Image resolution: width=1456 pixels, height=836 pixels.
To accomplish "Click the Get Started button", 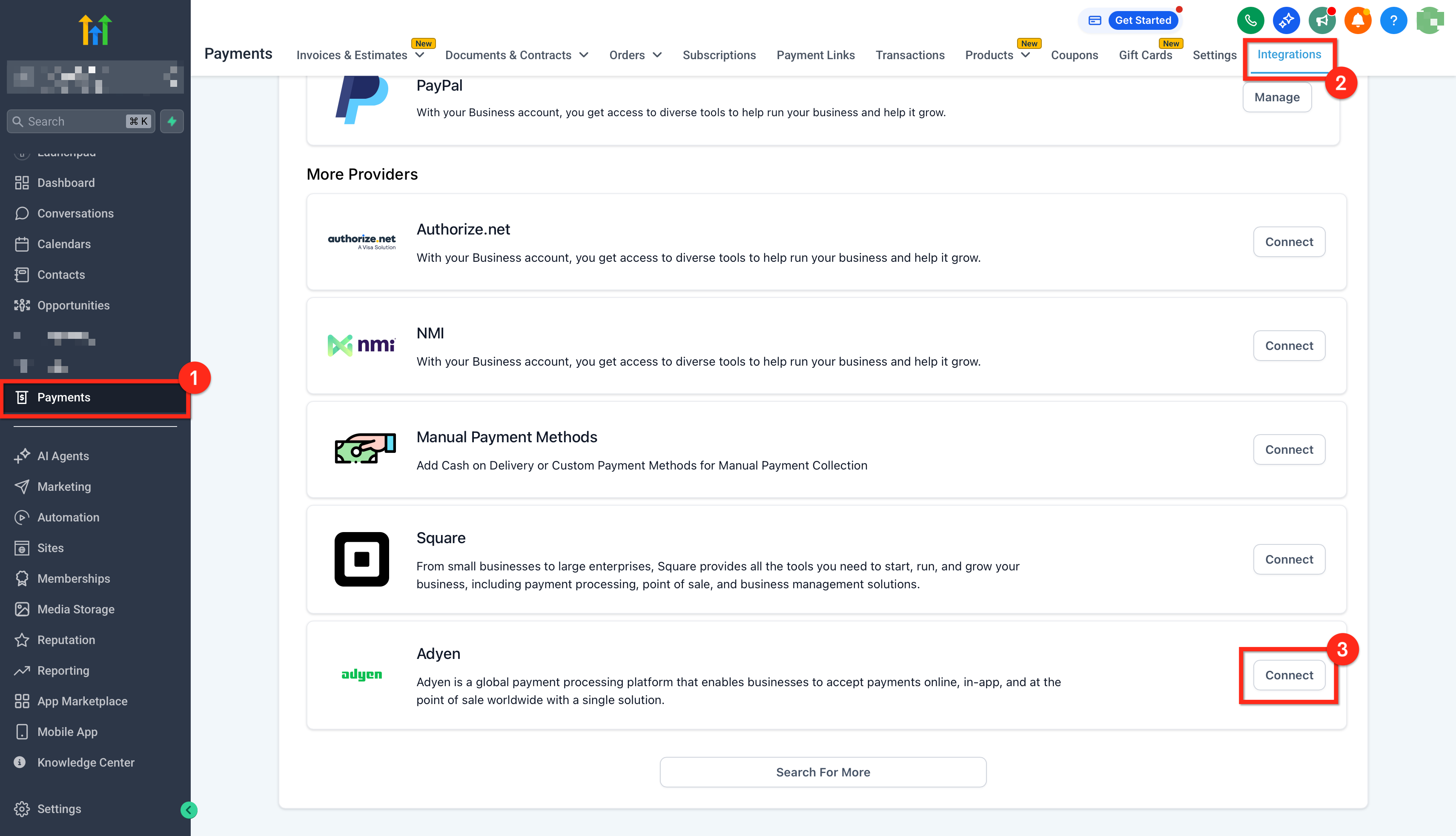I will tap(1143, 21).
